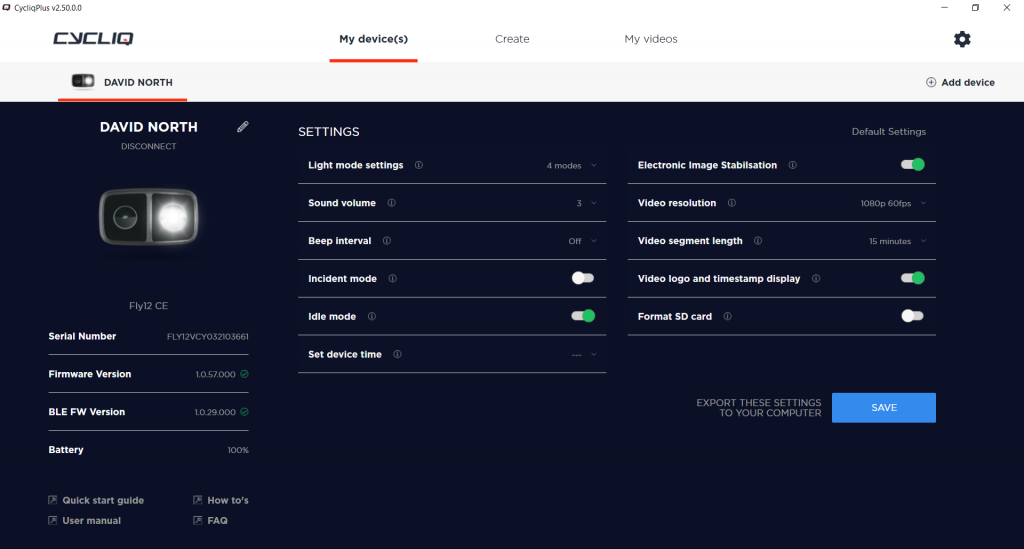1024x549 pixels.
Task: Click the How to's external-link icon
Action: pyautogui.click(x=197, y=500)
